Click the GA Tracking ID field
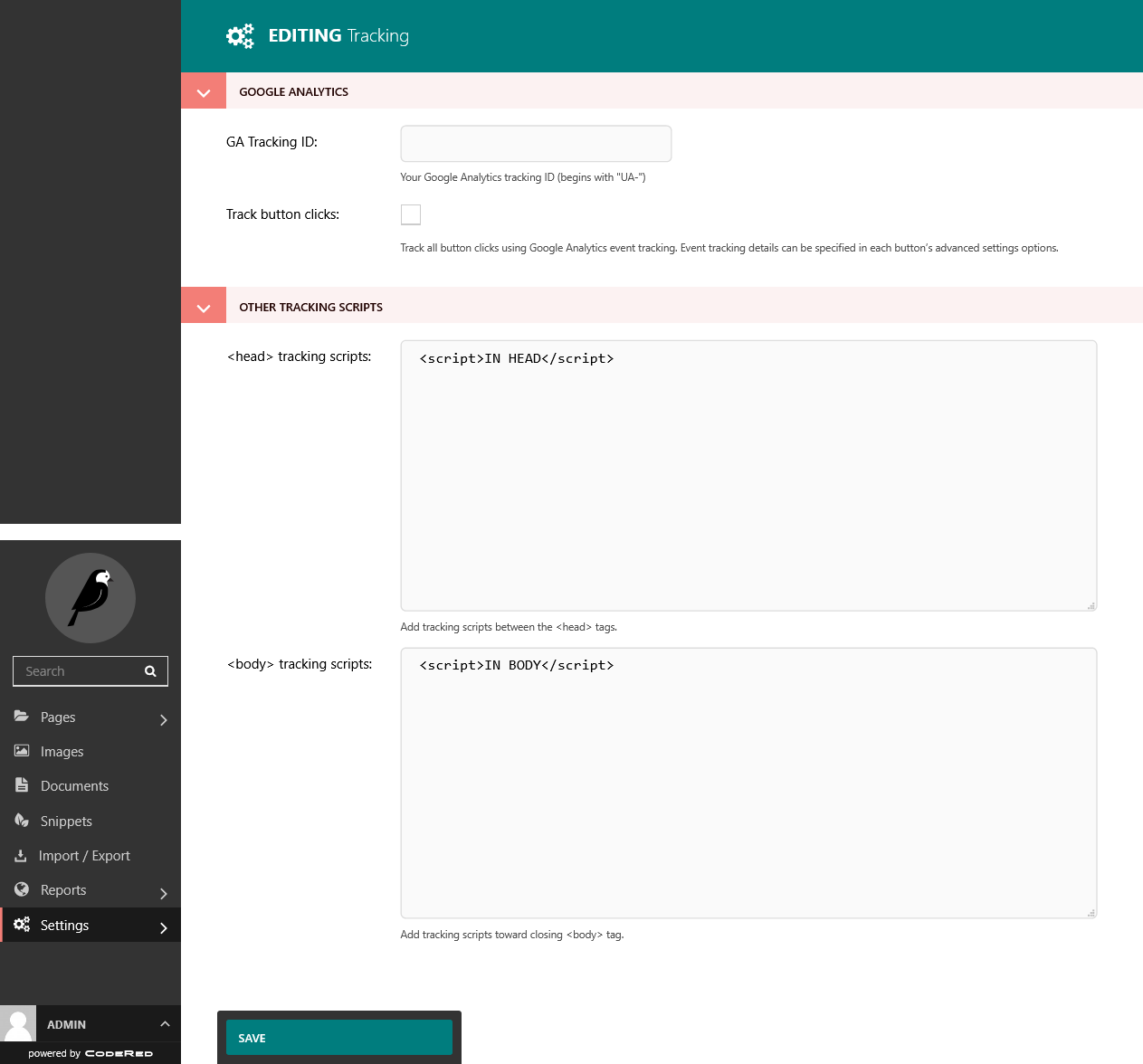 click(x=536, y=144)
